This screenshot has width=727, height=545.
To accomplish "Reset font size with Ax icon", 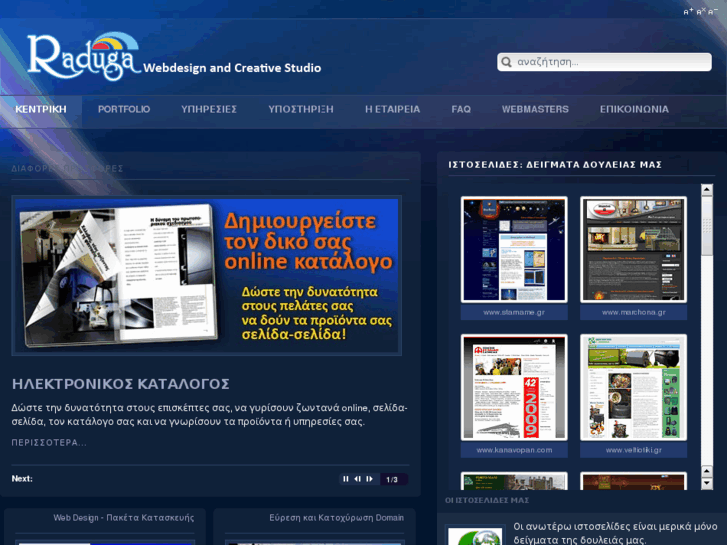I will 701,12.
